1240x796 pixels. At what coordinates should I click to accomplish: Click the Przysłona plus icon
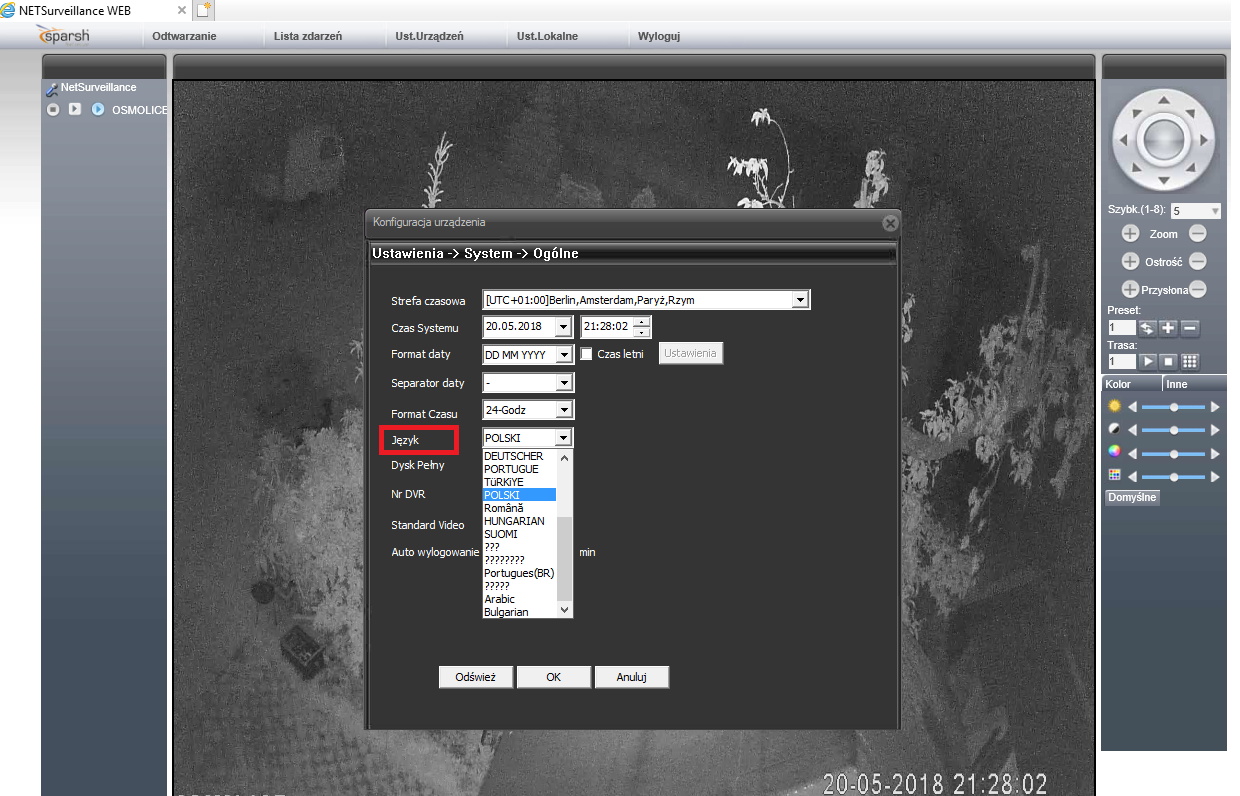[1130, 289]
